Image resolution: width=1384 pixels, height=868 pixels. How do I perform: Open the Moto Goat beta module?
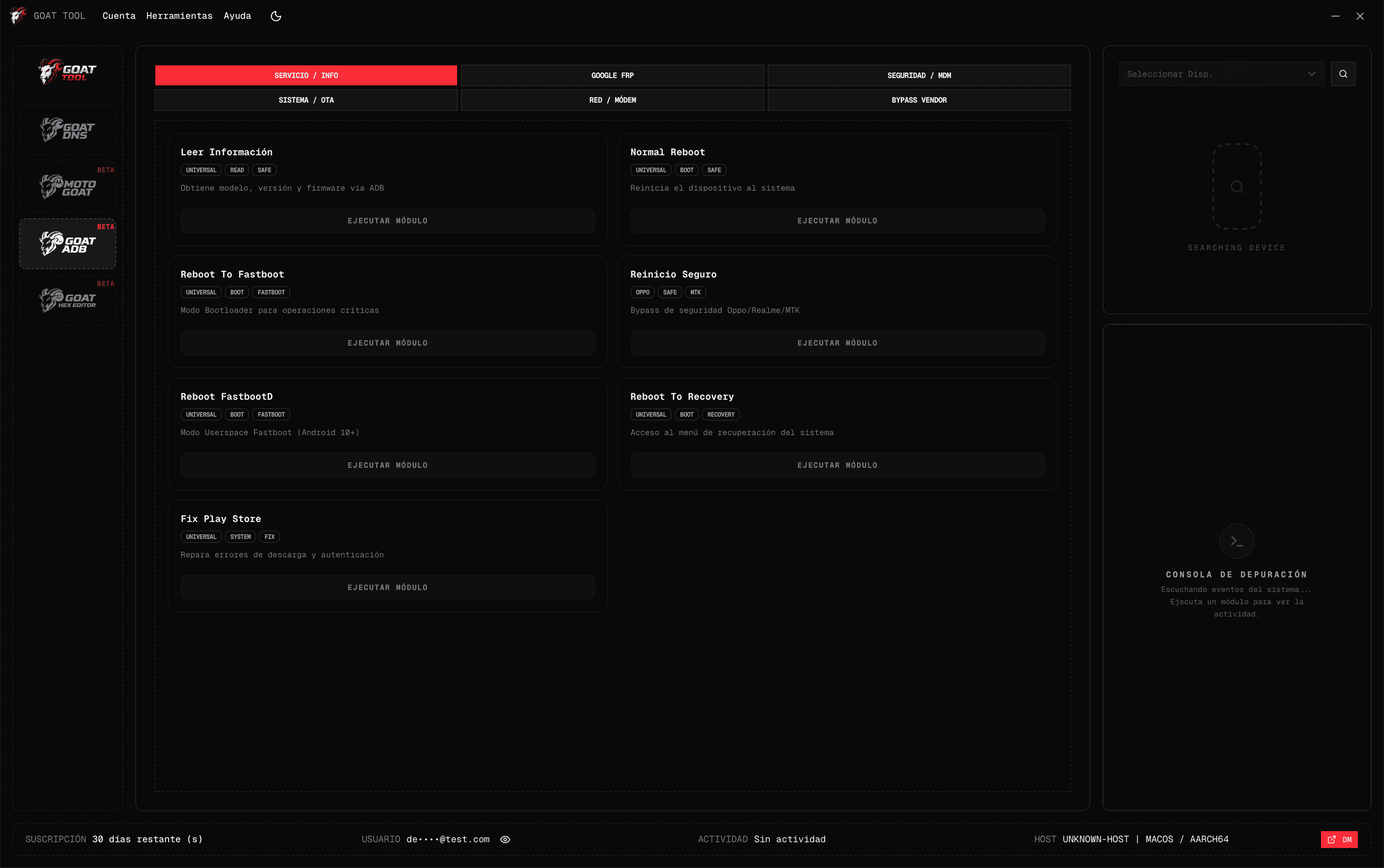coord(67,186)
